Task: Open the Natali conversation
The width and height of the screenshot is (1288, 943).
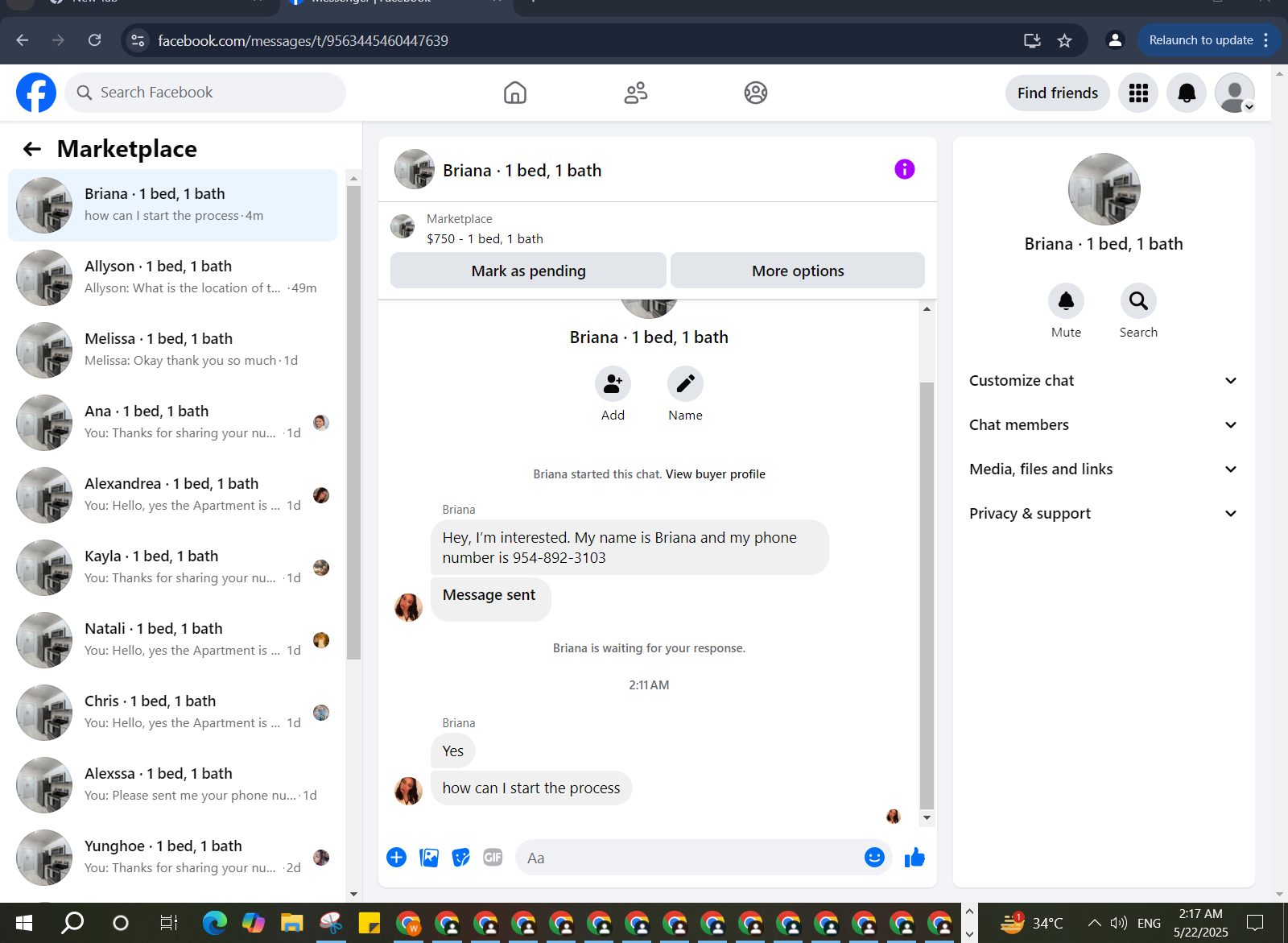Action: (173, 640)
